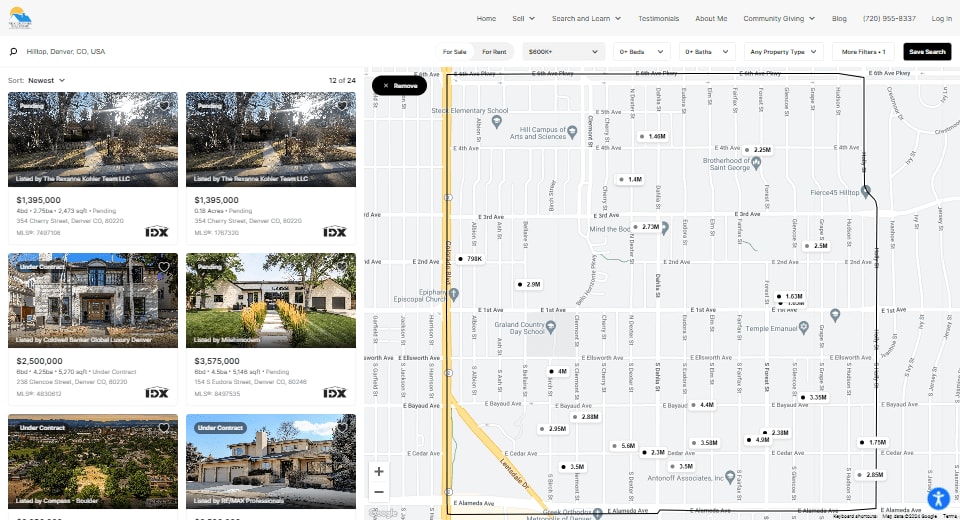This screenshot has width=960, height=520.
Task: Expand the Community Giving menu
Action: [779, 18]
